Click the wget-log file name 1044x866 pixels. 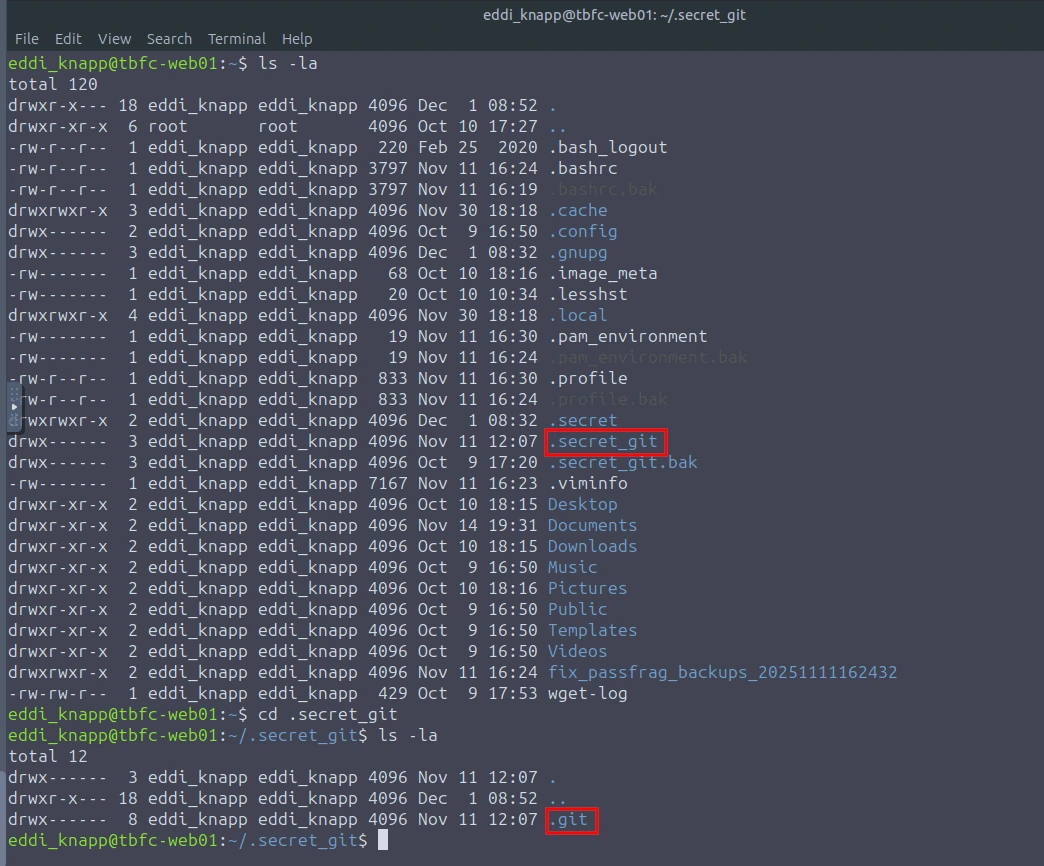click(588, 693)
